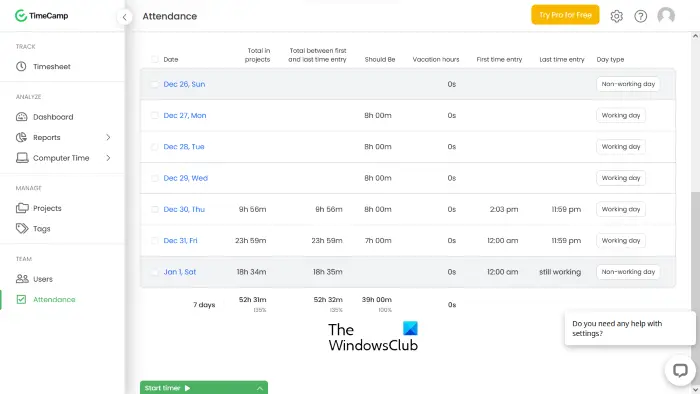Open the user profile avatar
Screen dimensions: 700x394
click(666, 16)
